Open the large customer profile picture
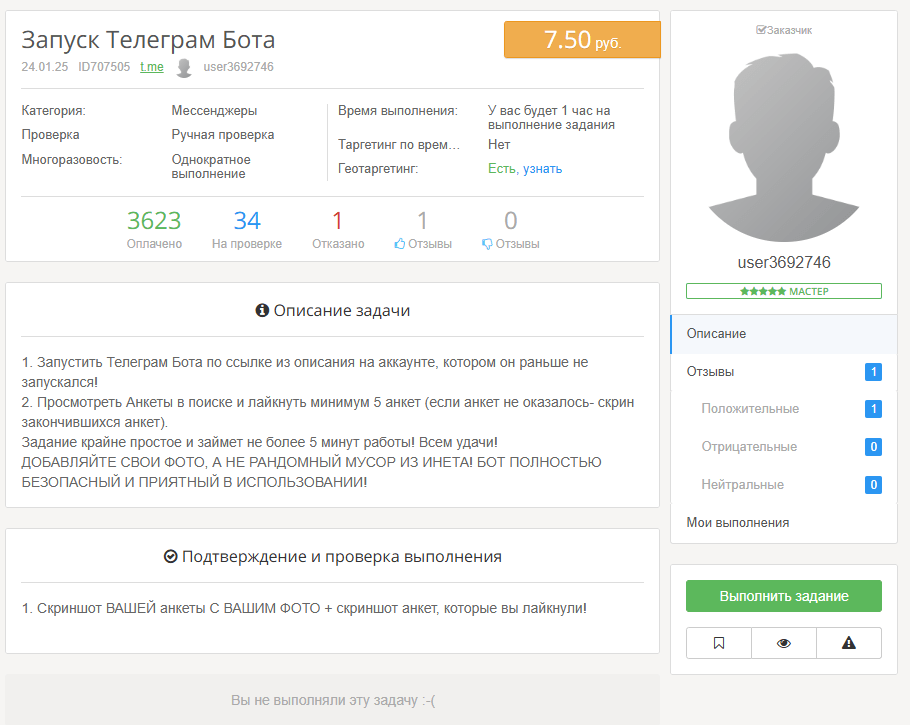Viewport: 910px width, 725px height. coord(783,147)
